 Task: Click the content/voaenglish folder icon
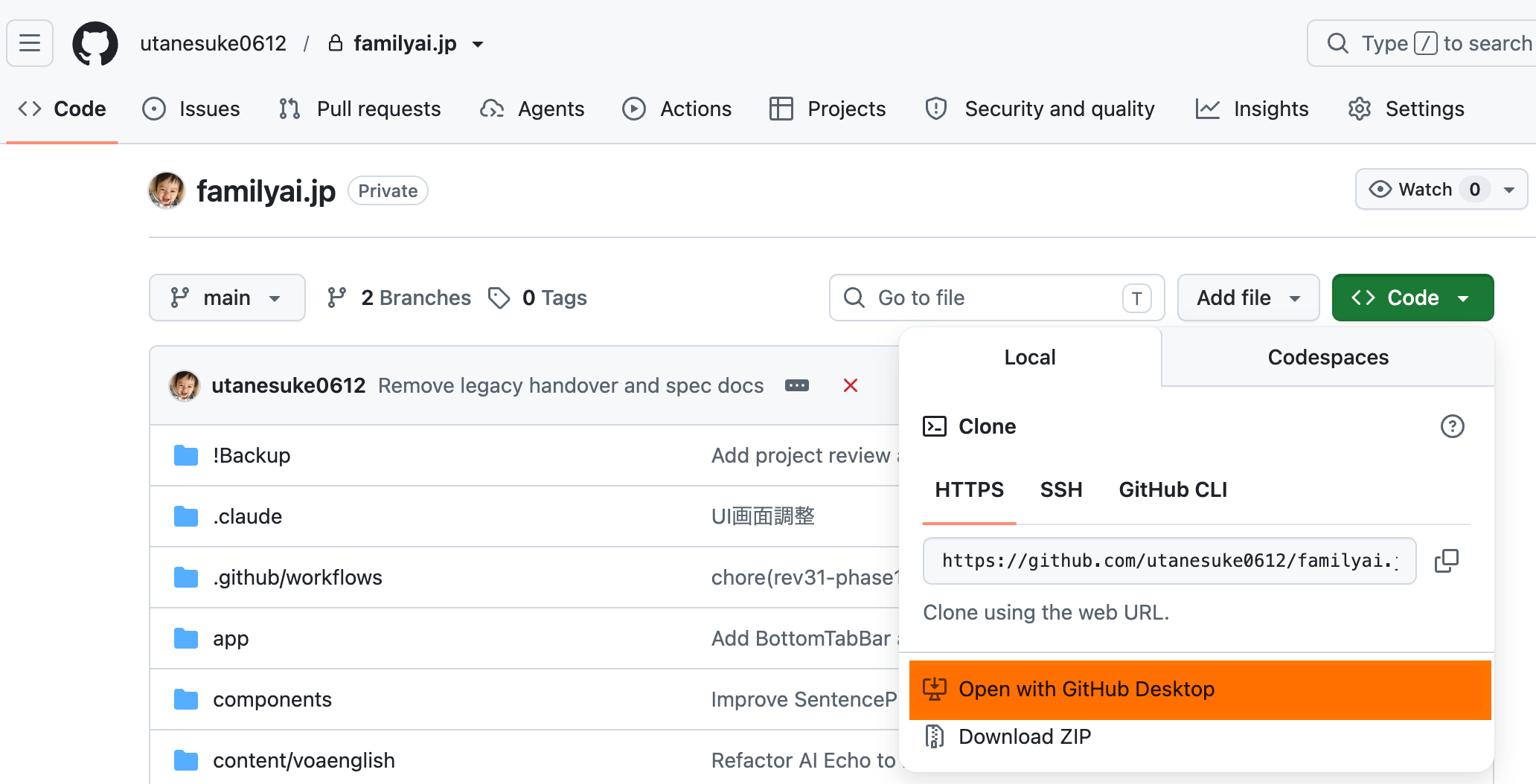186,760
